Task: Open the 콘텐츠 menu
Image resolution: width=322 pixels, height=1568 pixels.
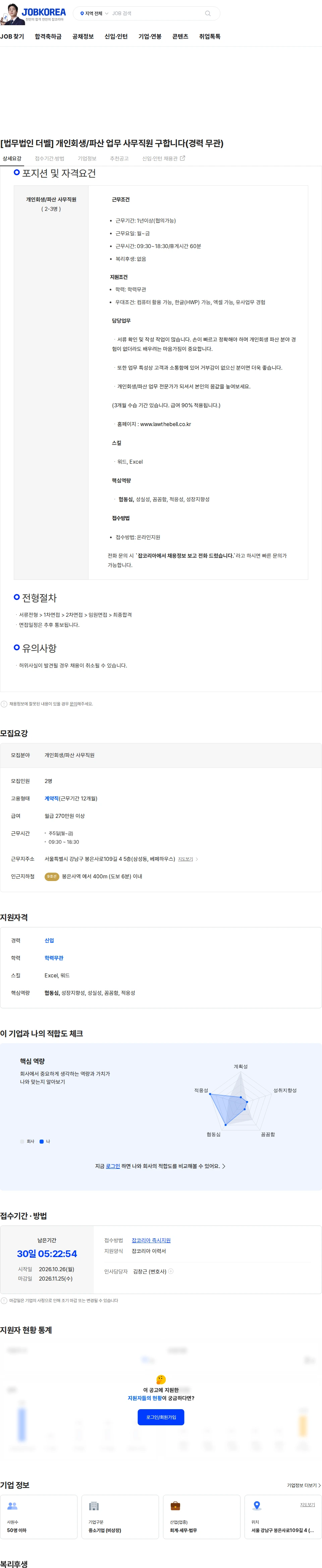Action: pos(180,37)
